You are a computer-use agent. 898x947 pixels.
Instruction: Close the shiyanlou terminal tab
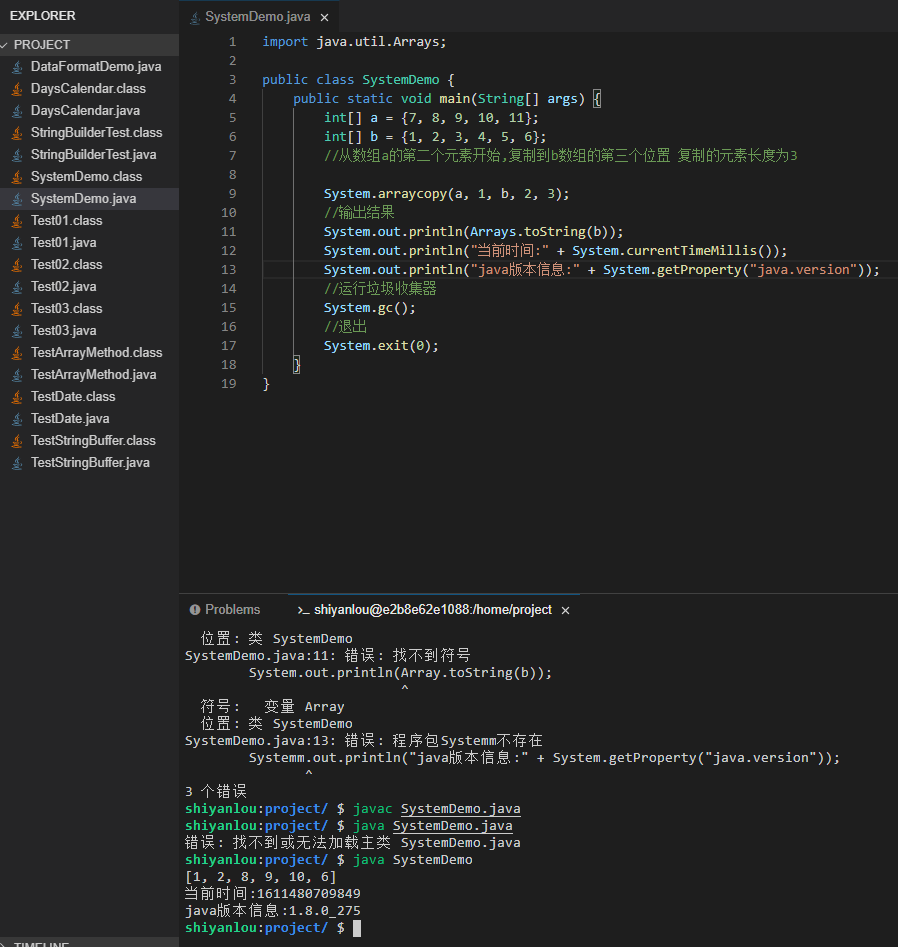565,611
